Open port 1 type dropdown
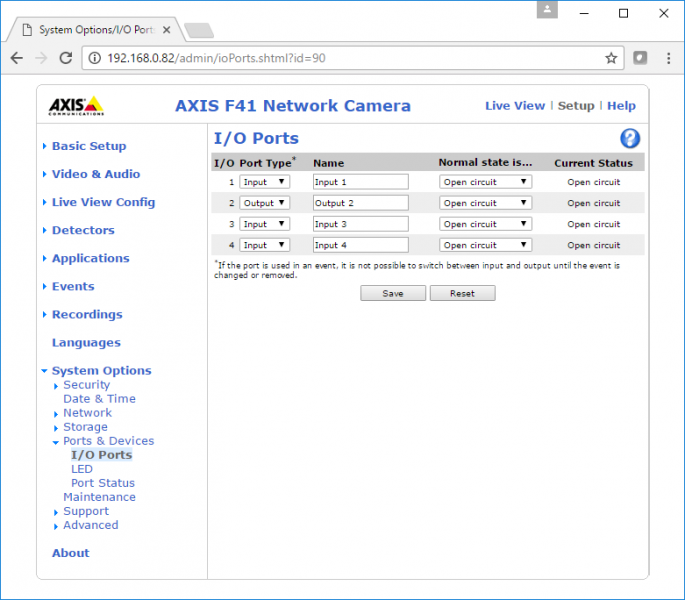 (264, 182)
